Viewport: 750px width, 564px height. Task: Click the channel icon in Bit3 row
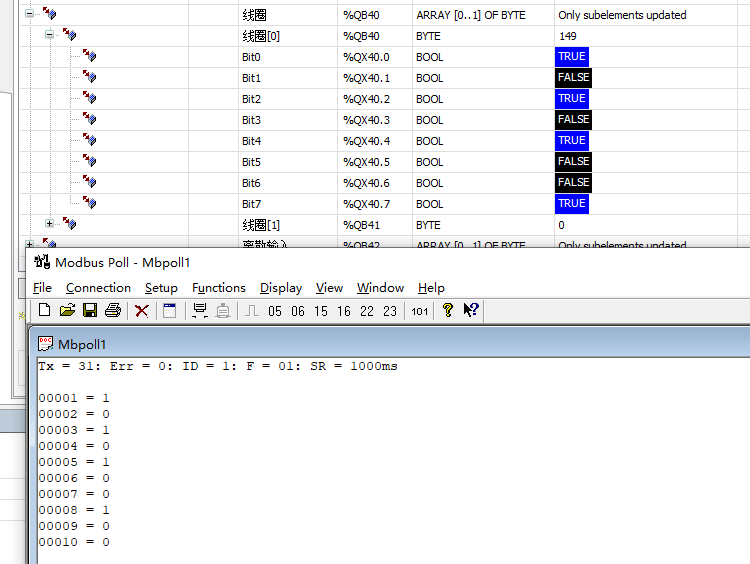pos(89,119)
